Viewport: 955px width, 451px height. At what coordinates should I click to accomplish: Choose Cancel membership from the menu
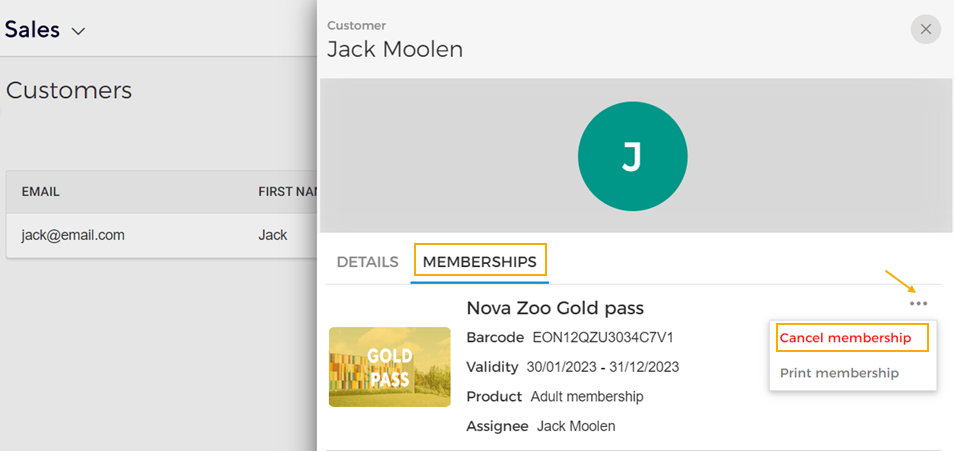tap(845, 338)
